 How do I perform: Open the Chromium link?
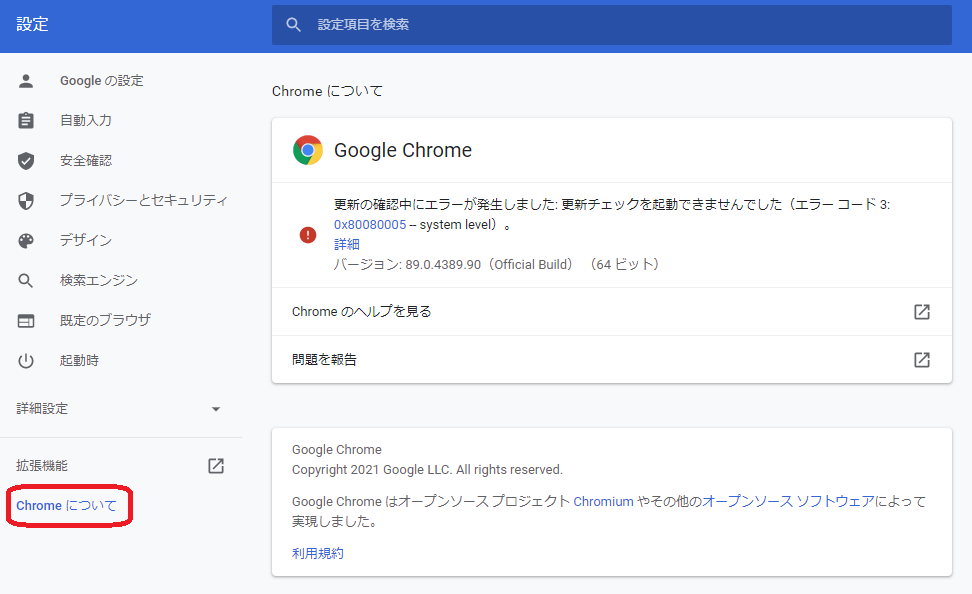603,502
